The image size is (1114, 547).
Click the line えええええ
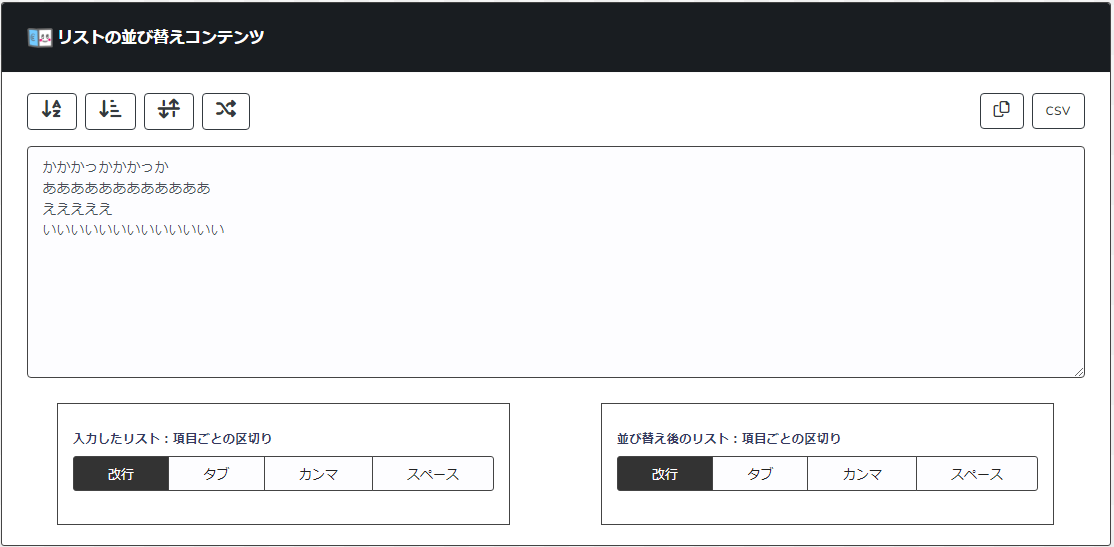pyautogui.click(x=77, y=209)
